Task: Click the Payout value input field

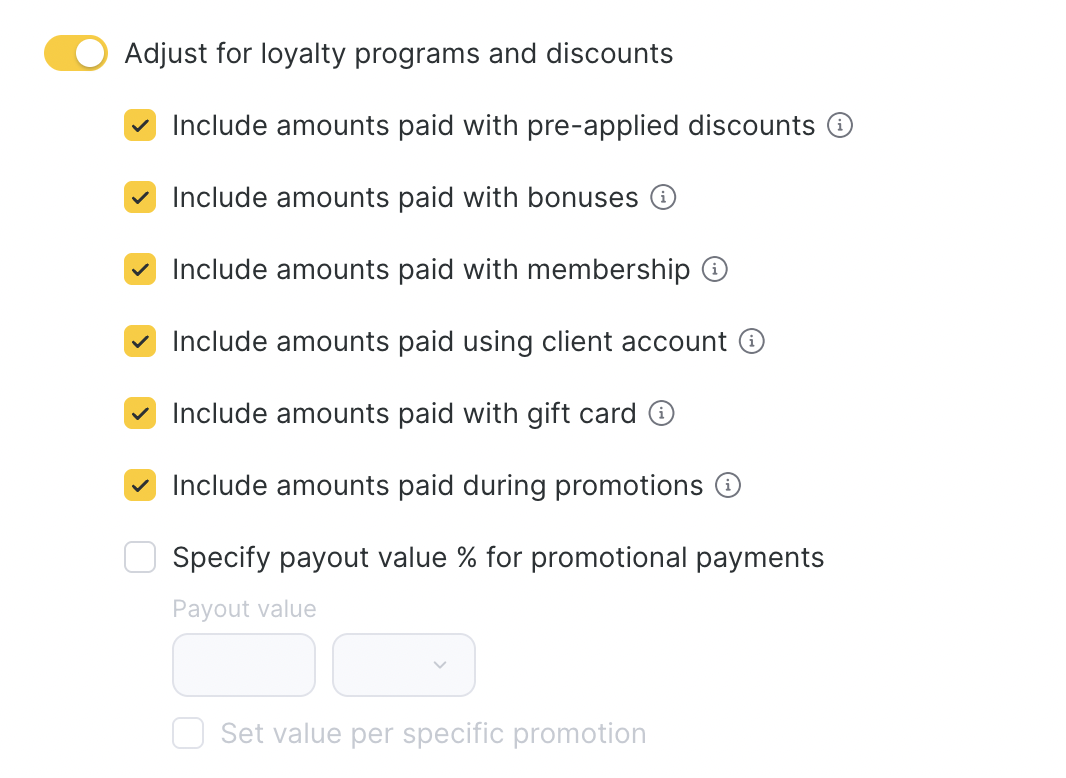Action: (x=244, y=665)
